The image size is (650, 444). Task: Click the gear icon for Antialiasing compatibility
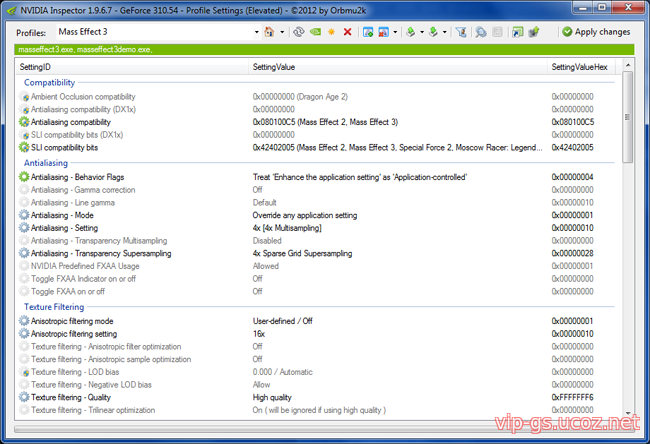pos(24,122)
